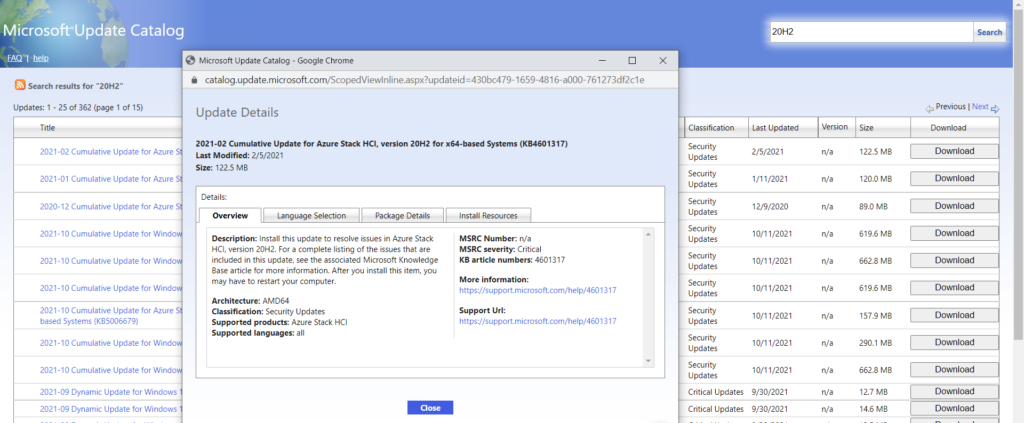Image resolution: width=1024 pixels, height=423 pixels.
Task: Click into the 20H2 search field
Action: point(872,32)
